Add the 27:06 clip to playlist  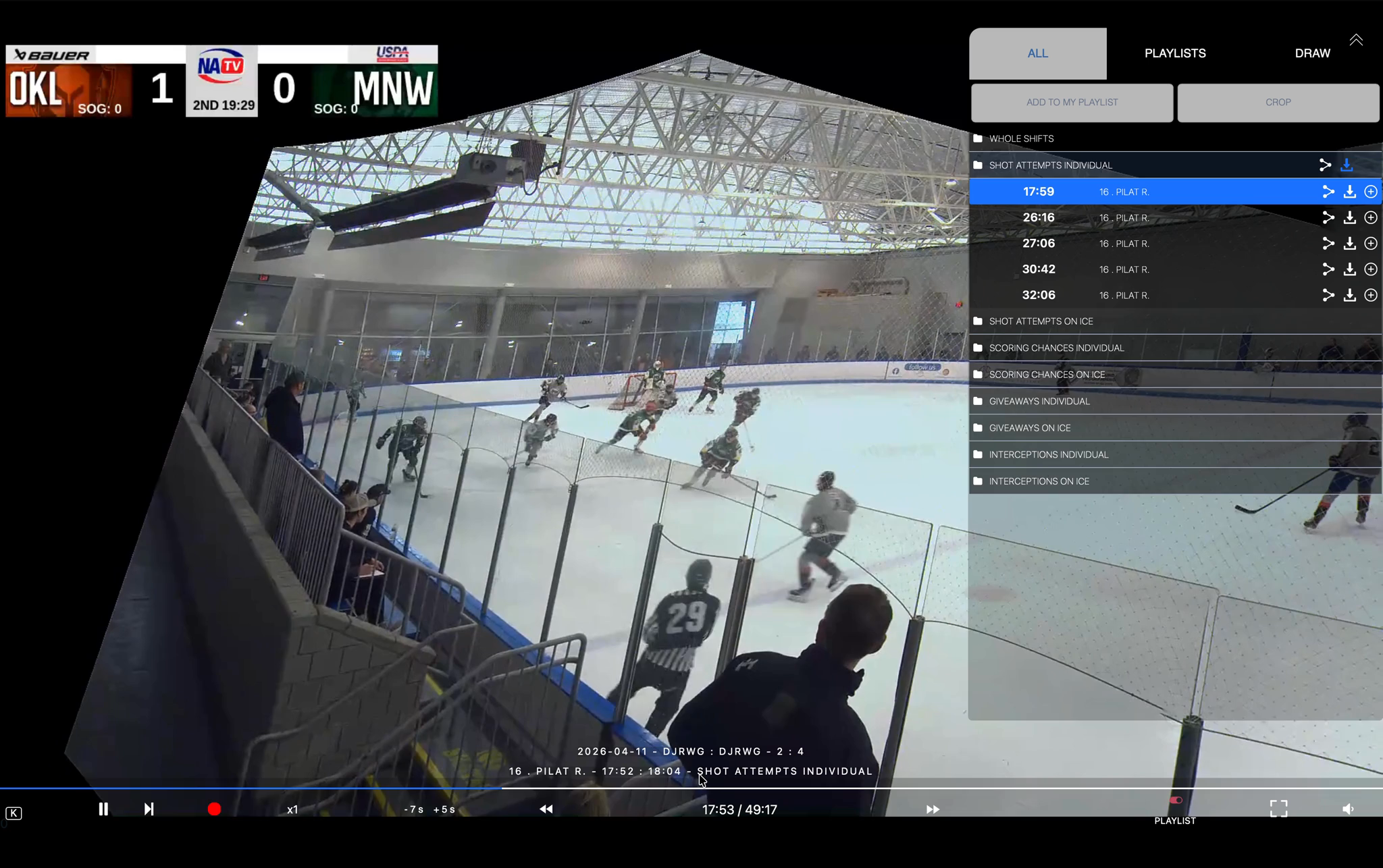1371,243
